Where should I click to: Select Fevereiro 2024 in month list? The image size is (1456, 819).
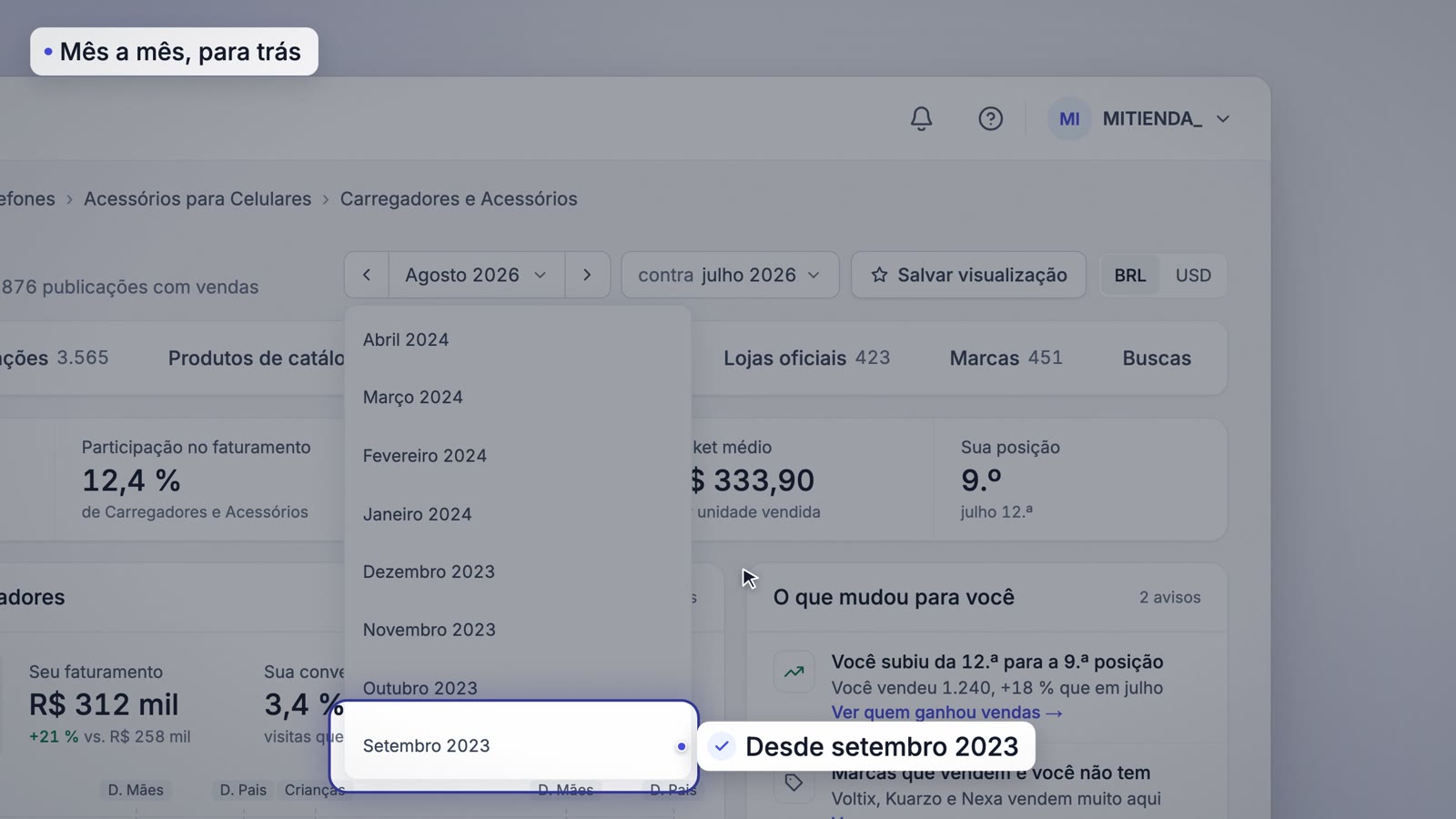518,456
